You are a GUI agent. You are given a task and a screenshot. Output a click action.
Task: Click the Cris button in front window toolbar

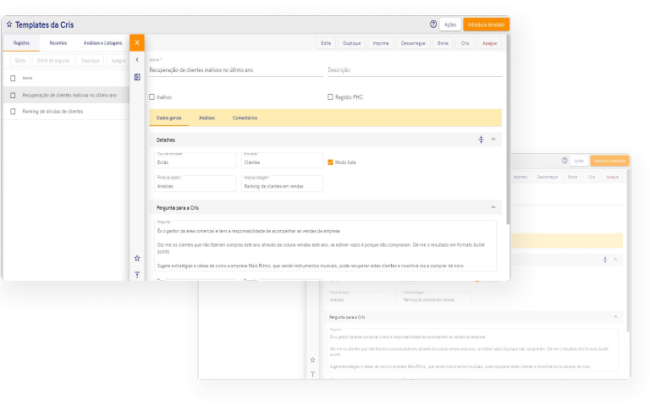click(x=465, y=43)
